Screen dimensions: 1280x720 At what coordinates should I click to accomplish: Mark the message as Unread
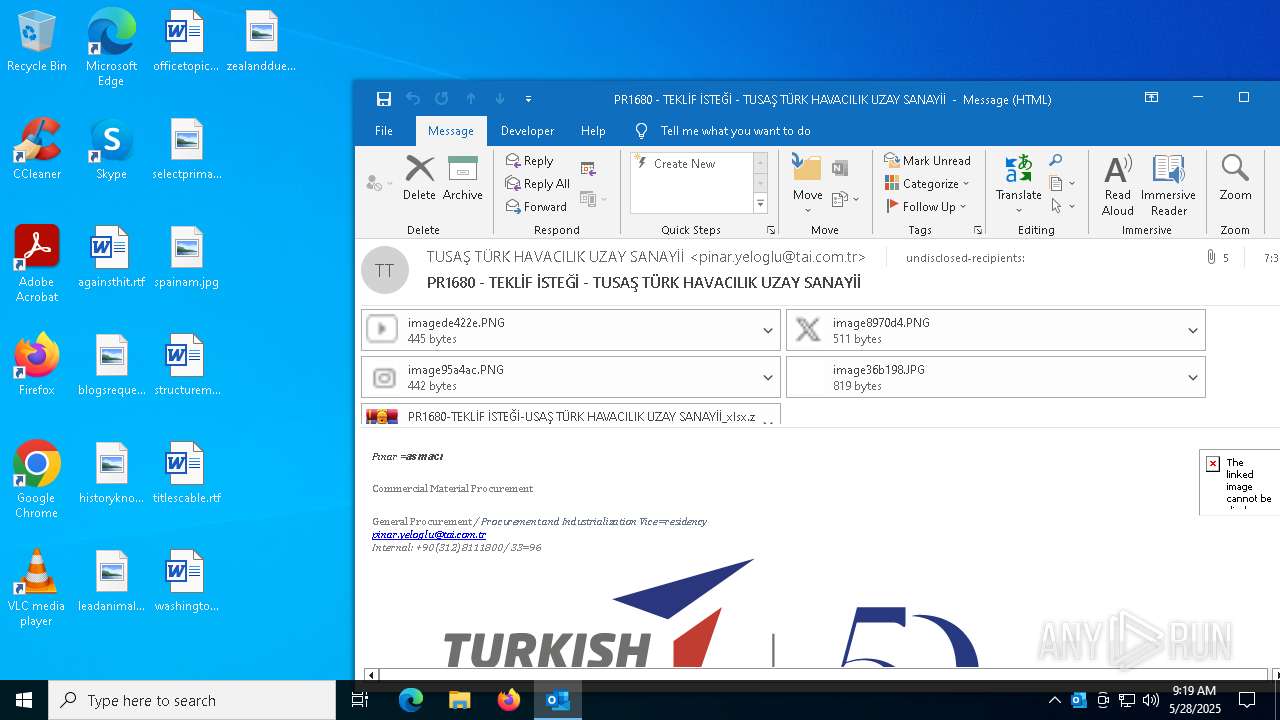click(927, 161)
